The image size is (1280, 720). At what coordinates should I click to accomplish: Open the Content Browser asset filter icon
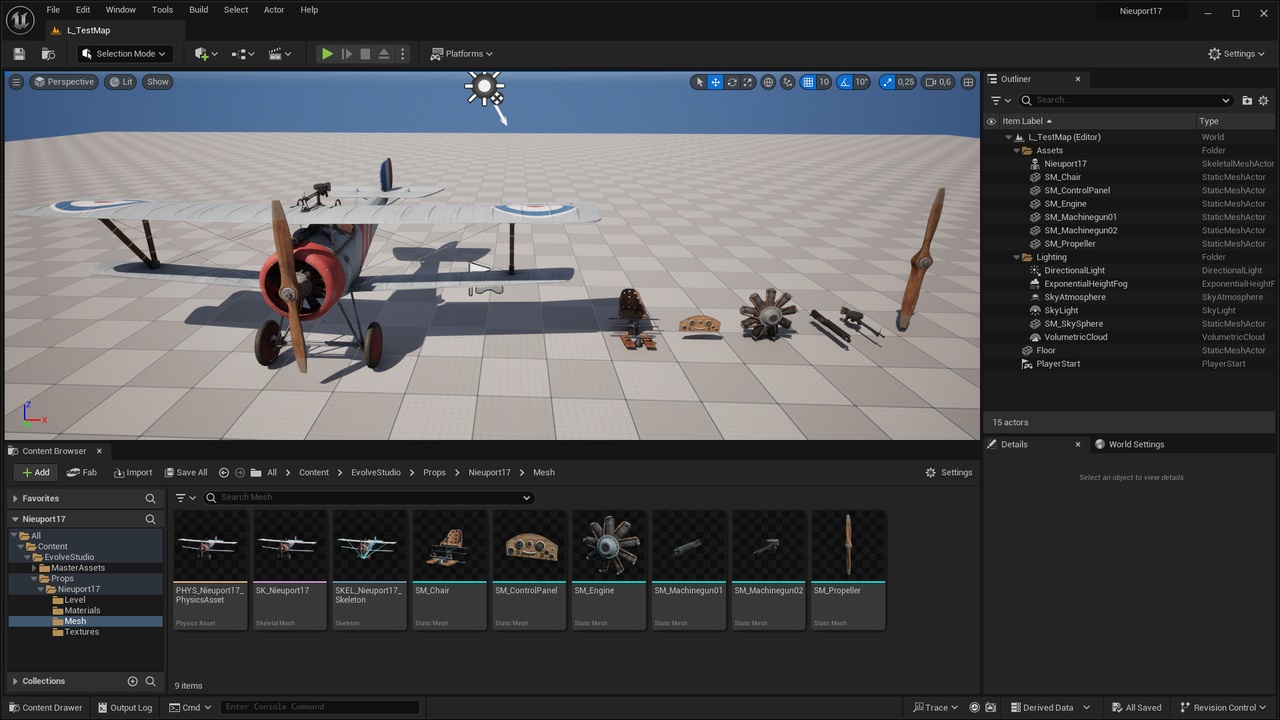coord(186,498)
